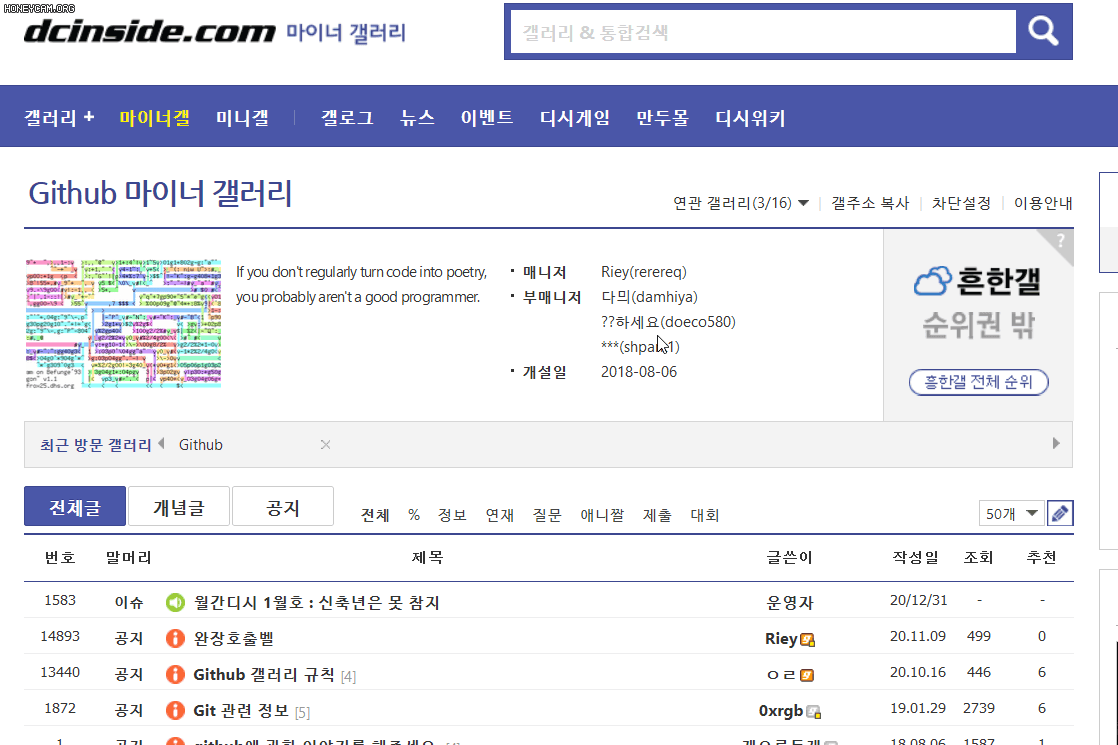Show next recently visited galleries arrow
The image size is (1118, 745).
point(1056,443)
